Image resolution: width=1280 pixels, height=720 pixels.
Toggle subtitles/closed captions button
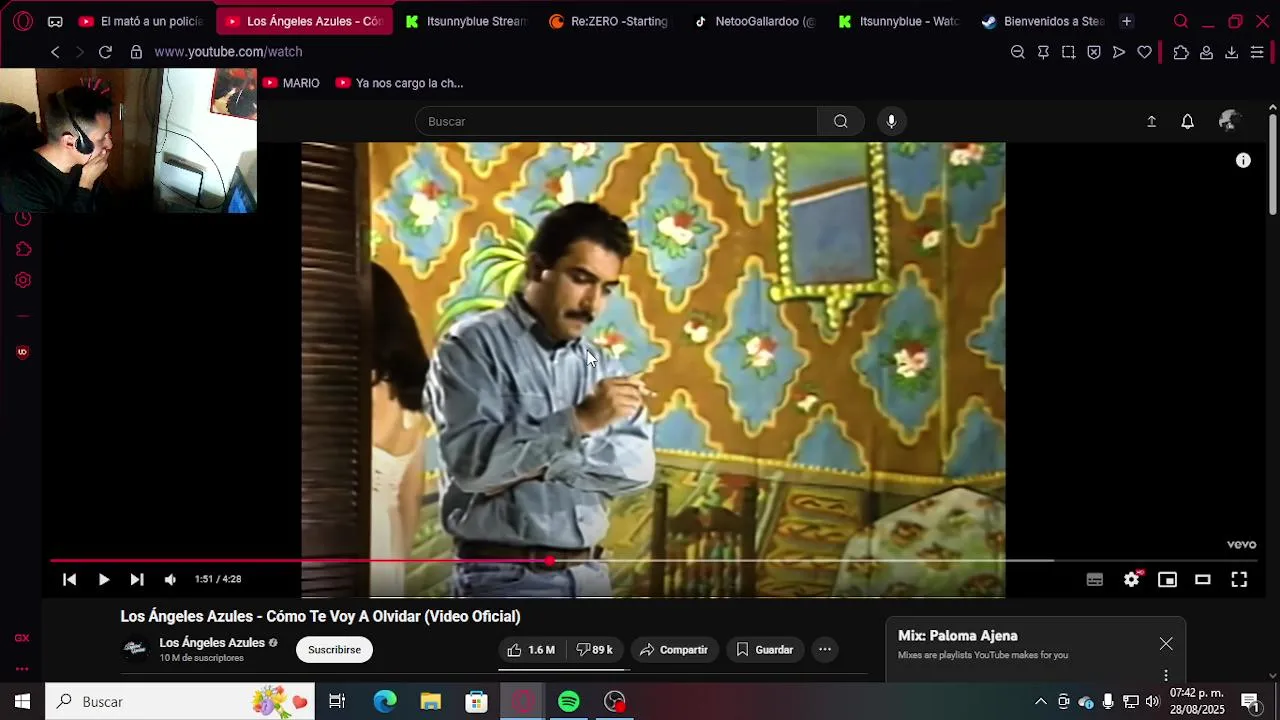coord(1095,579)
